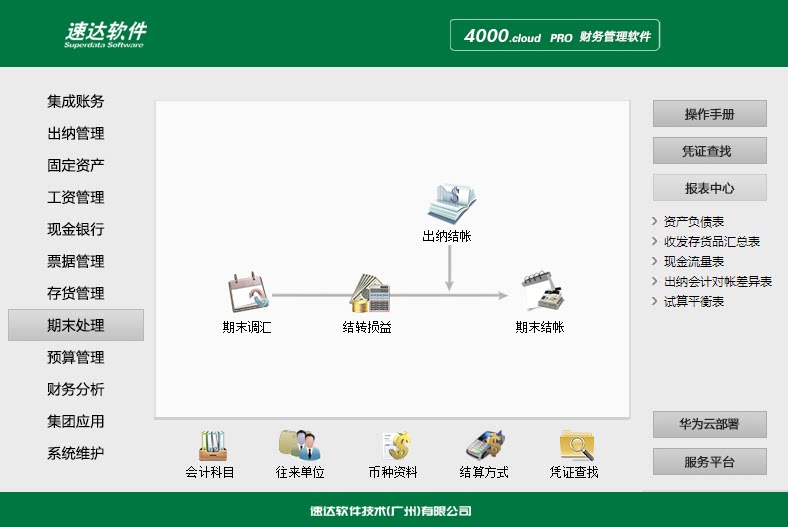Select 固定资产 in the sidebar
The image size is (788, 527).
(75, 165)
